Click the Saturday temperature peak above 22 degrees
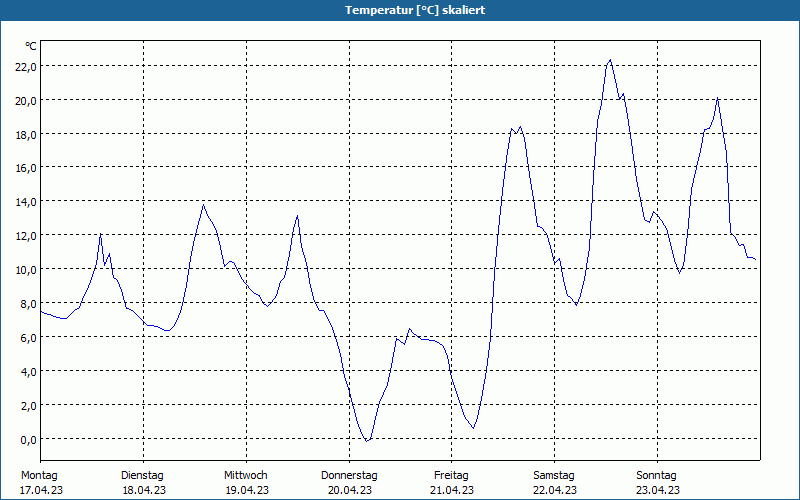Viewport: 800px width, 500px height. click(610, 60)
